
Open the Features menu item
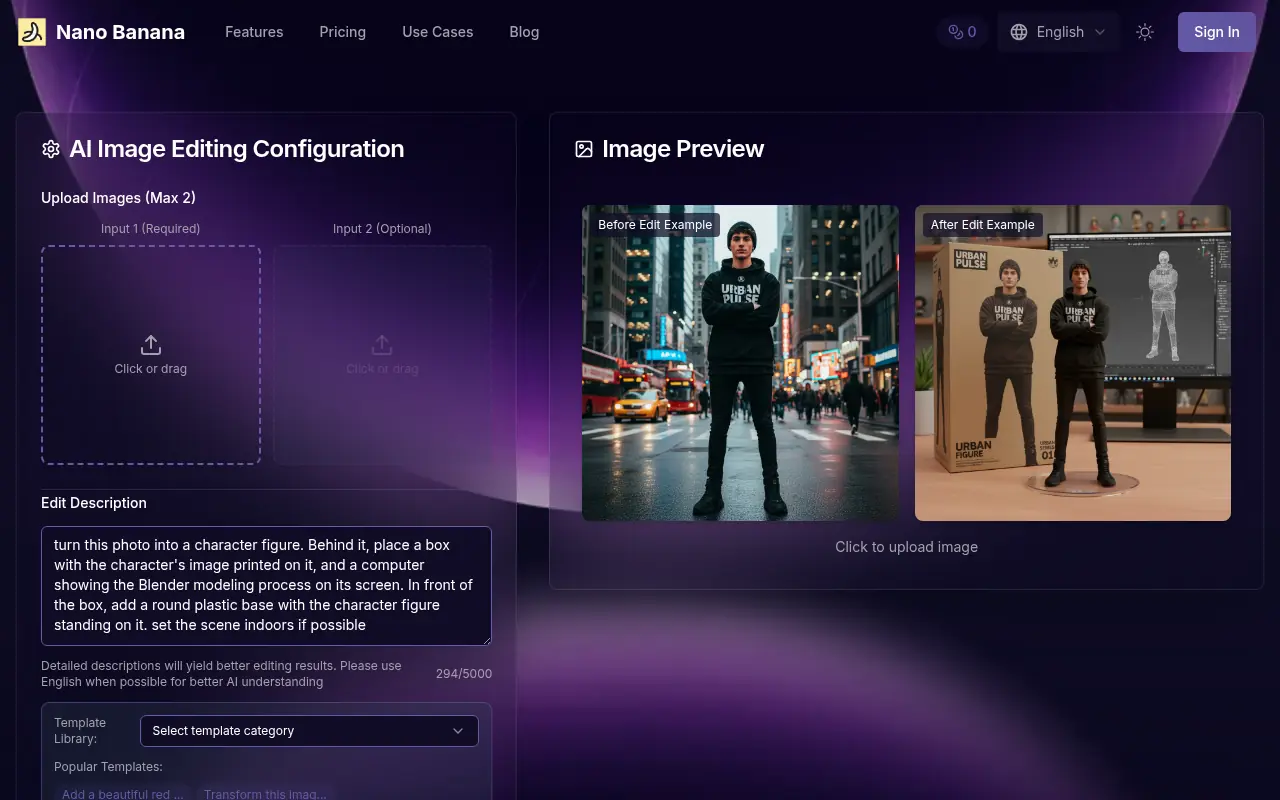pos(254,32)
